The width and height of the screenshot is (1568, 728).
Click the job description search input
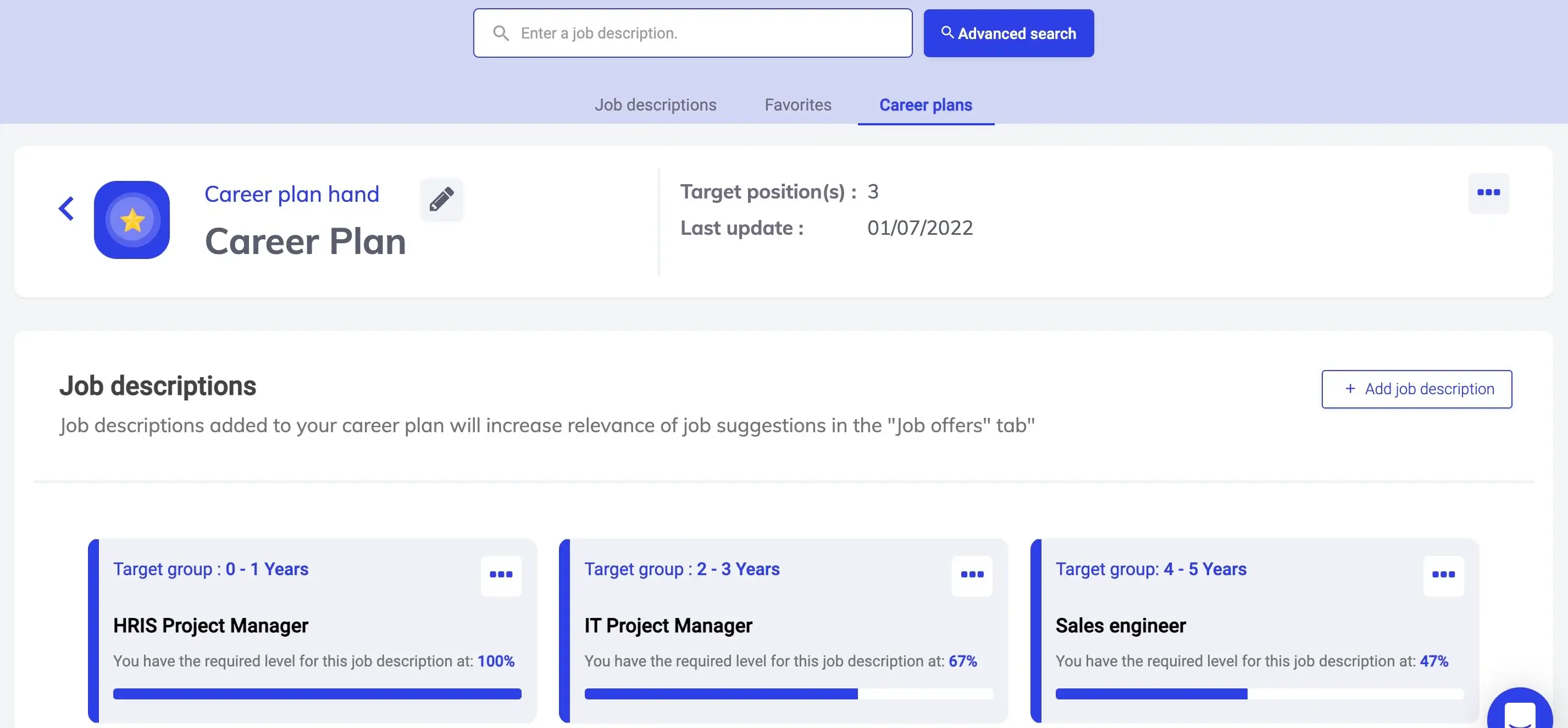pos(692,33)
